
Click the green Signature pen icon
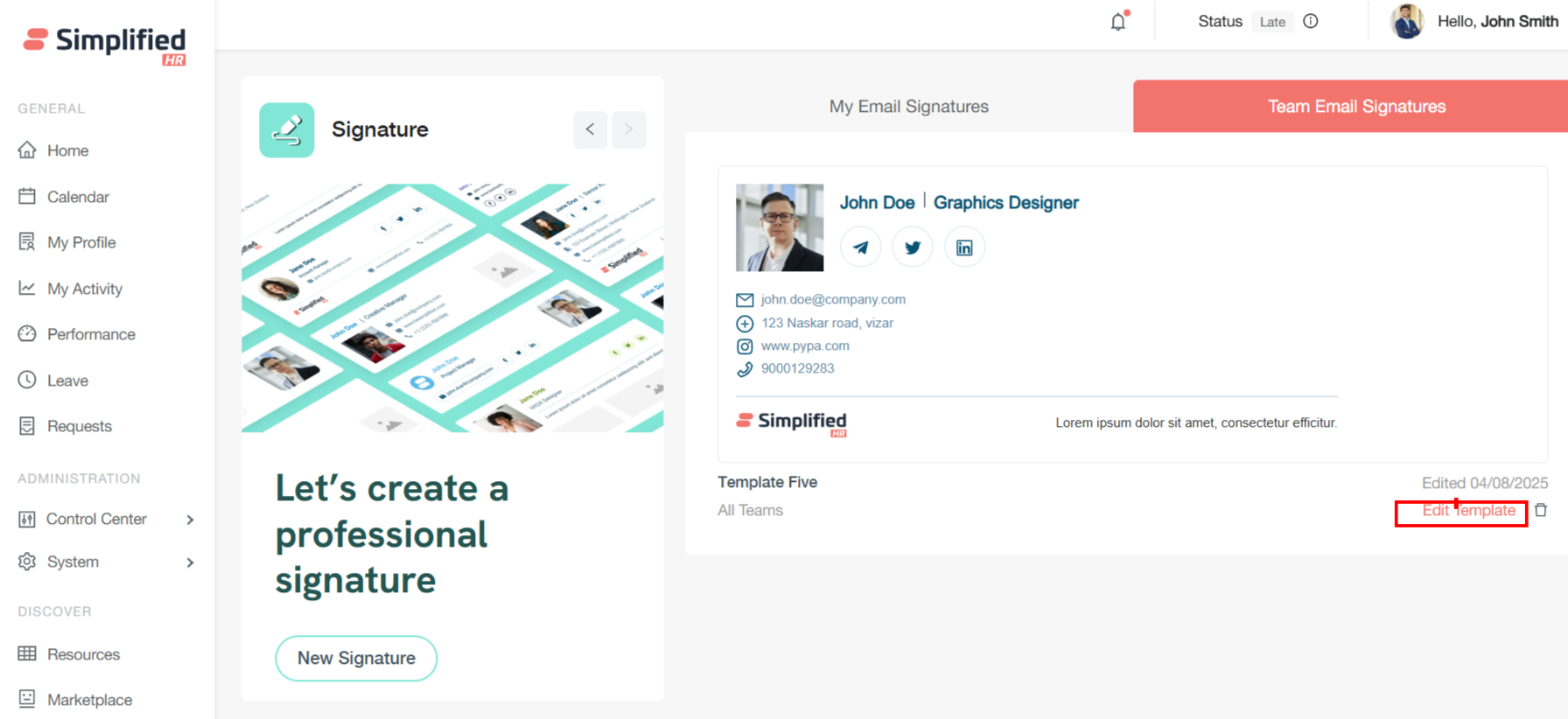[x=287, y=129]
